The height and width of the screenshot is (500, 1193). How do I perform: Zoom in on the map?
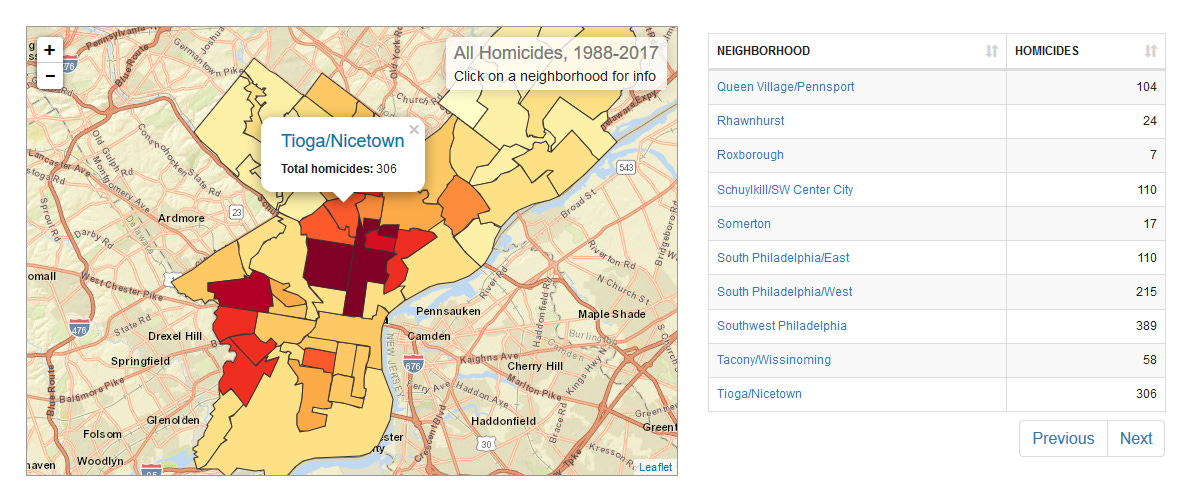coord(50,50)
